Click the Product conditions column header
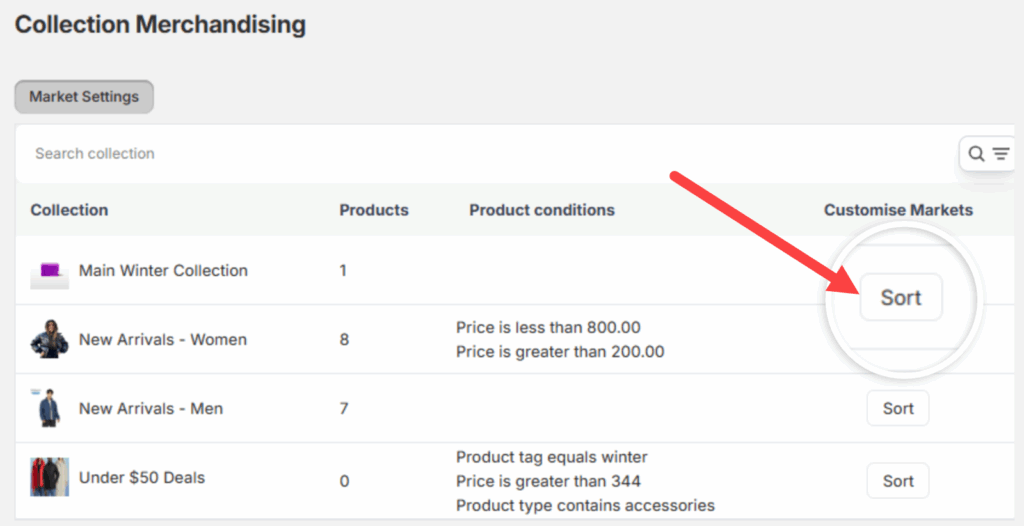 click(542, 210)
